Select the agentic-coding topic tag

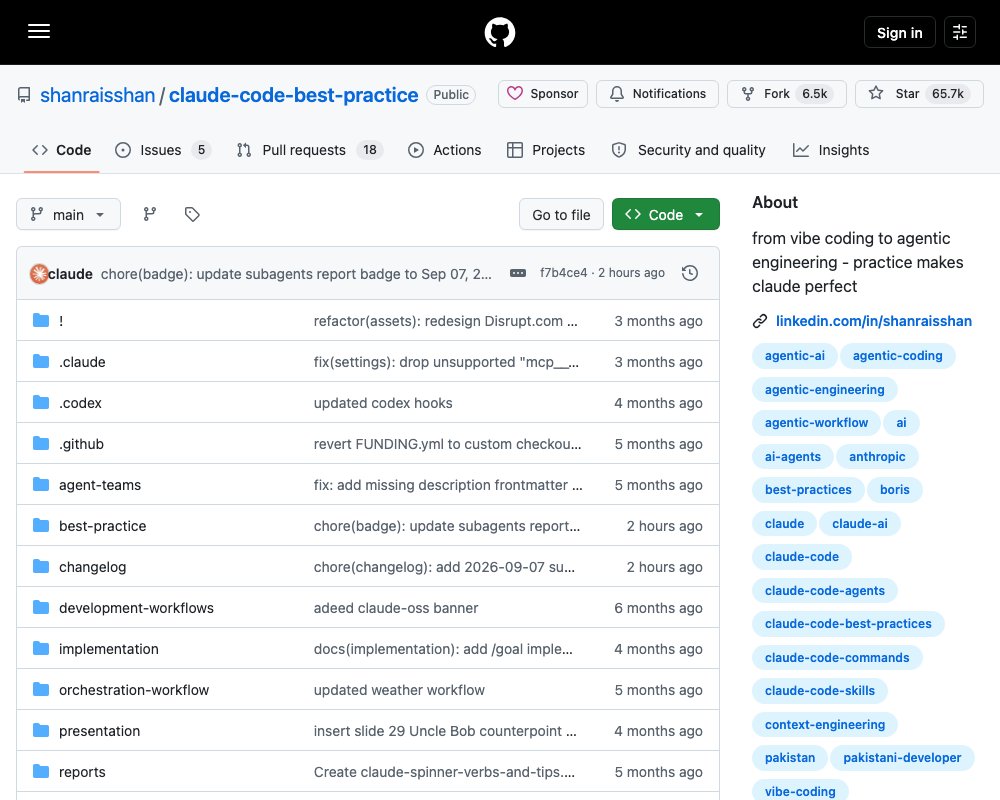coord(897,356)
